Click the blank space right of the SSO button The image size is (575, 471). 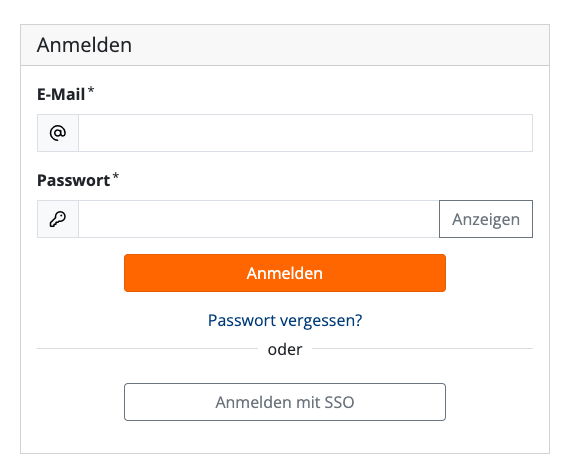pyautogui.click(x=489, y=402)
